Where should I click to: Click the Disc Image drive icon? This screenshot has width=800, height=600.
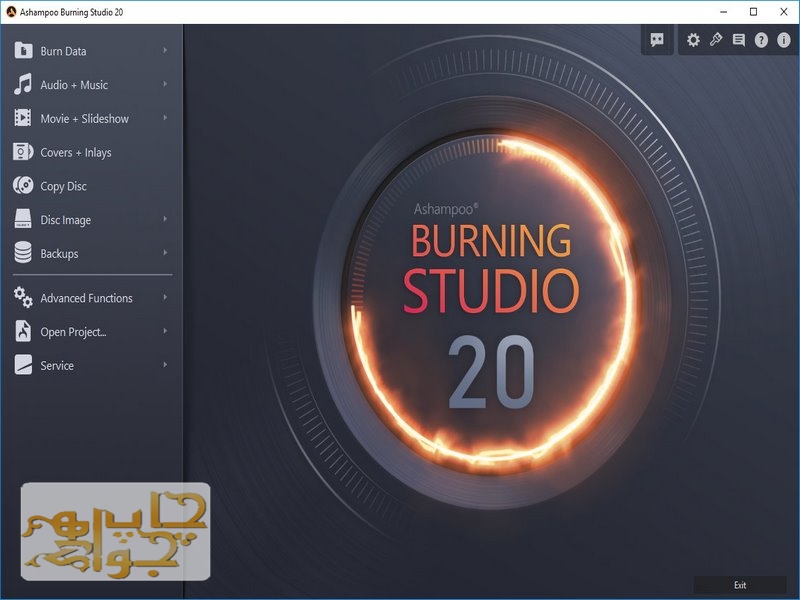tap(23, 219)
